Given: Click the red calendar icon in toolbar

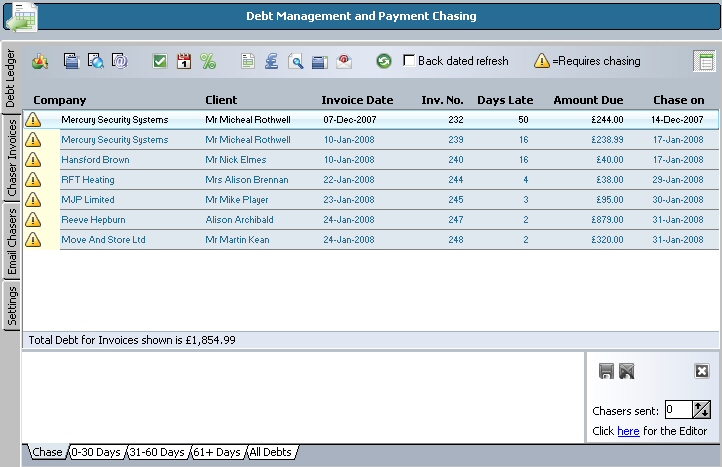Looking at the screenshot, I should [184, 62].
